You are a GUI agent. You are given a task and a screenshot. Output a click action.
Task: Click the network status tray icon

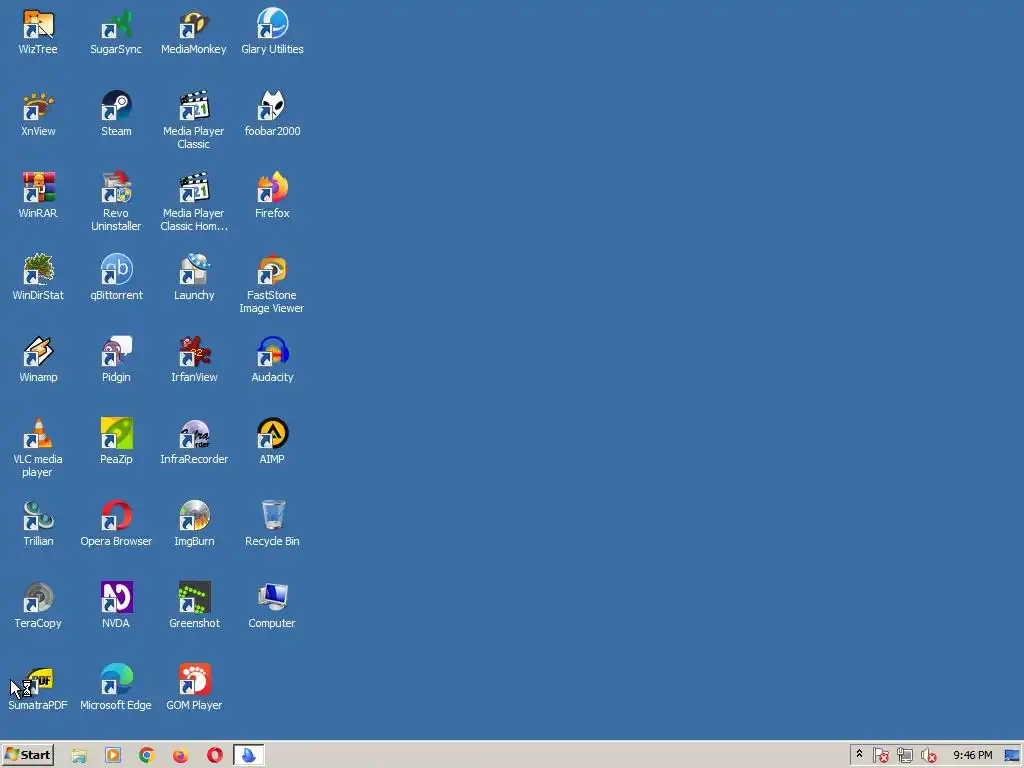[904, 756]
